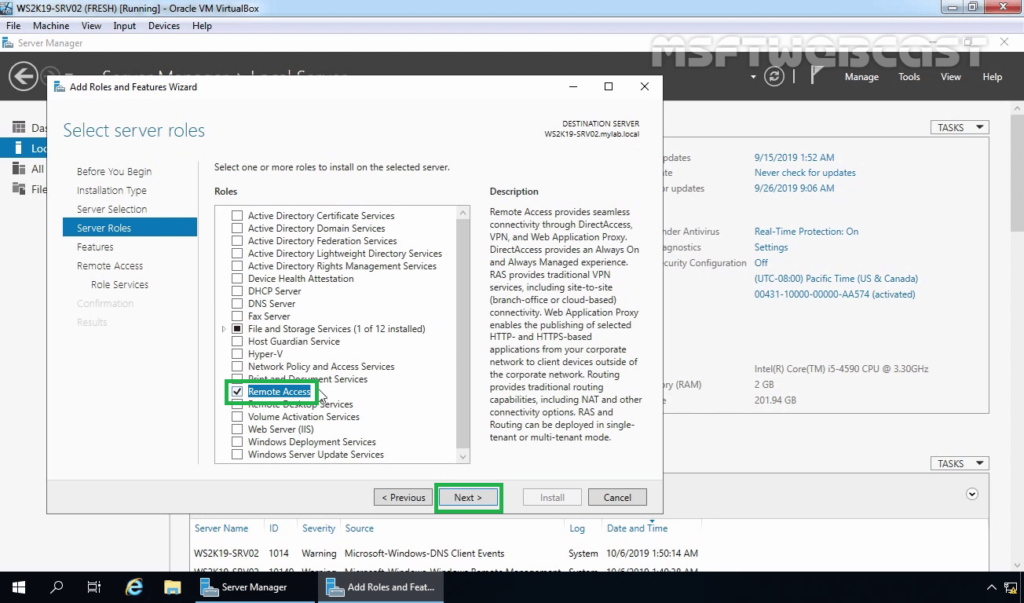Select Features step in wizard sidebar

pos(95,247)
